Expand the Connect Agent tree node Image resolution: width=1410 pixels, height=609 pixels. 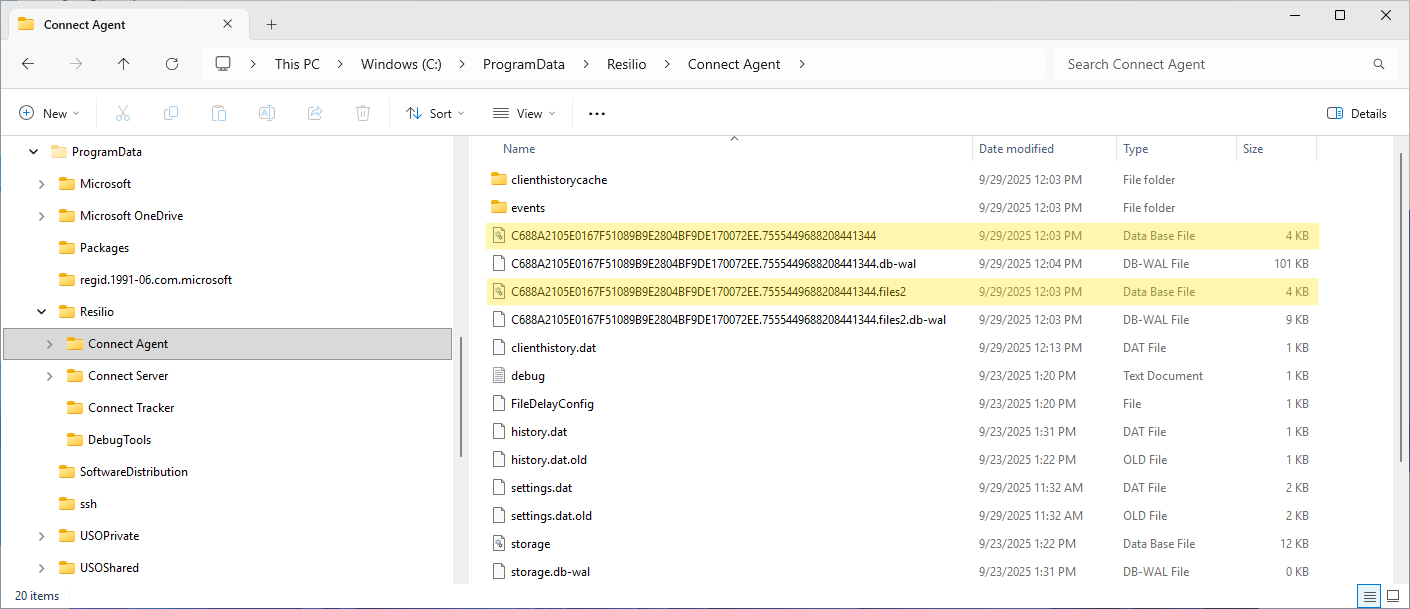point(49,344)
